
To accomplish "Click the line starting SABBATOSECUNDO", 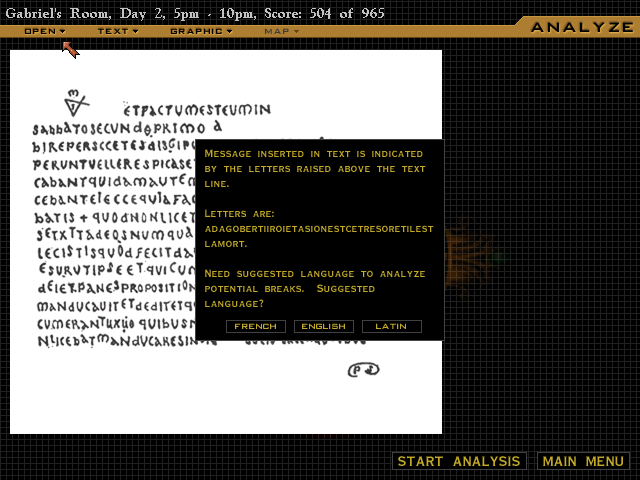I will 127,128.
